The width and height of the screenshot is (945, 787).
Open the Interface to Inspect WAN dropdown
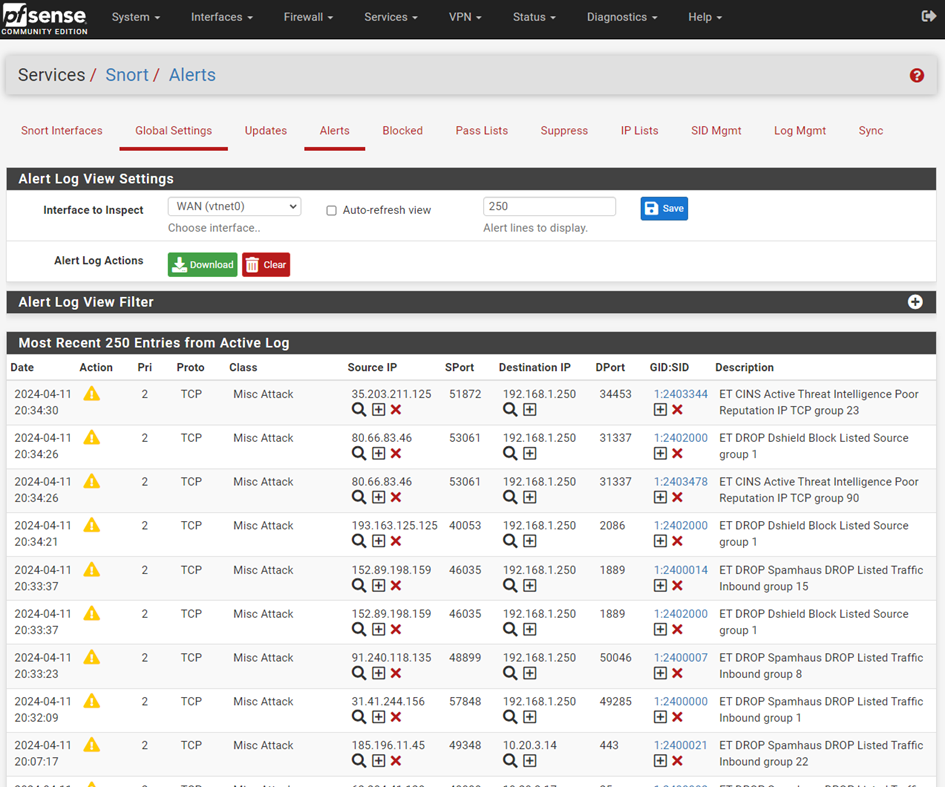click(x=234, y=206)
